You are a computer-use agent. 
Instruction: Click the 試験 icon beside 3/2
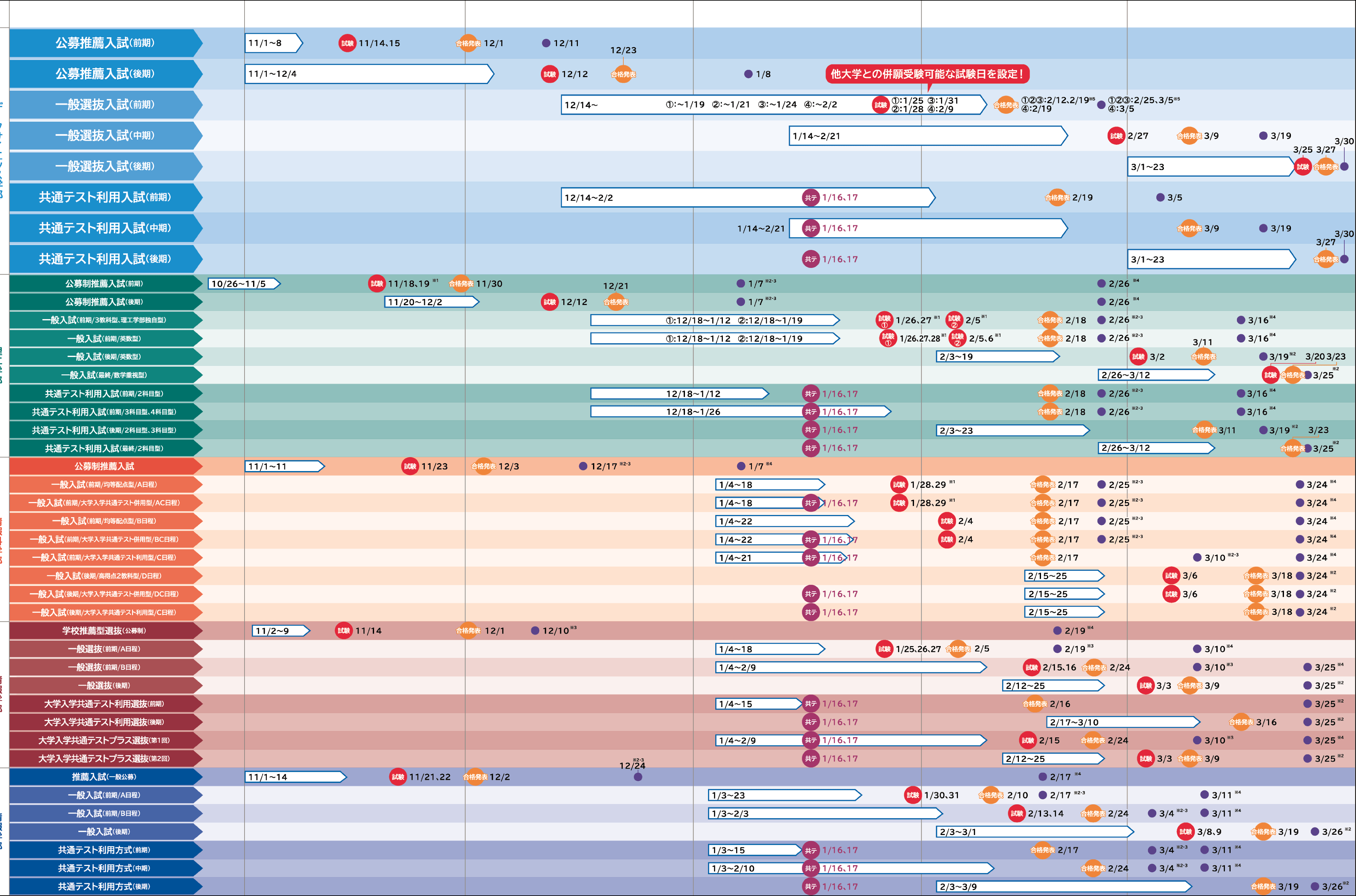click(1139, 357)
